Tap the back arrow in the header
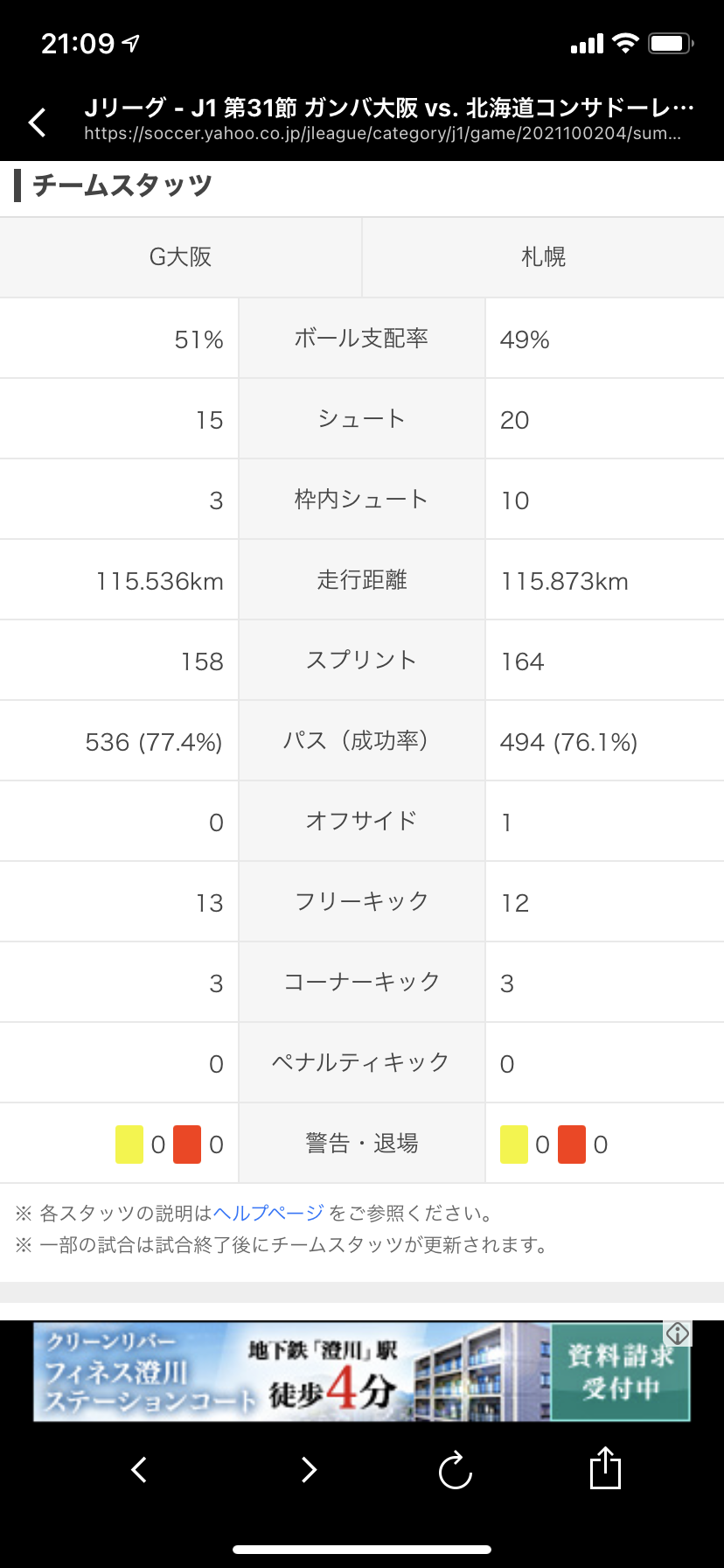Screen dimensions: 724x1568 pyautogui.click(x=38, y=122)
